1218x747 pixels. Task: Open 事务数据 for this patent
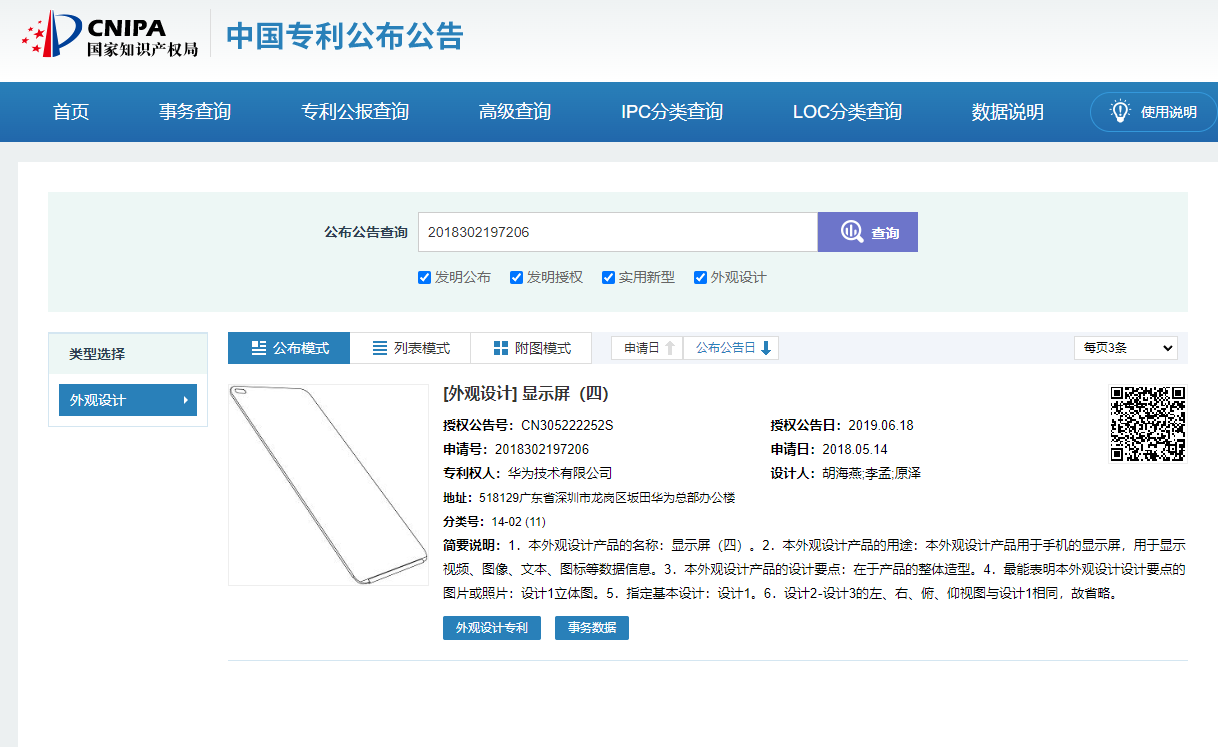coord(592,628)
